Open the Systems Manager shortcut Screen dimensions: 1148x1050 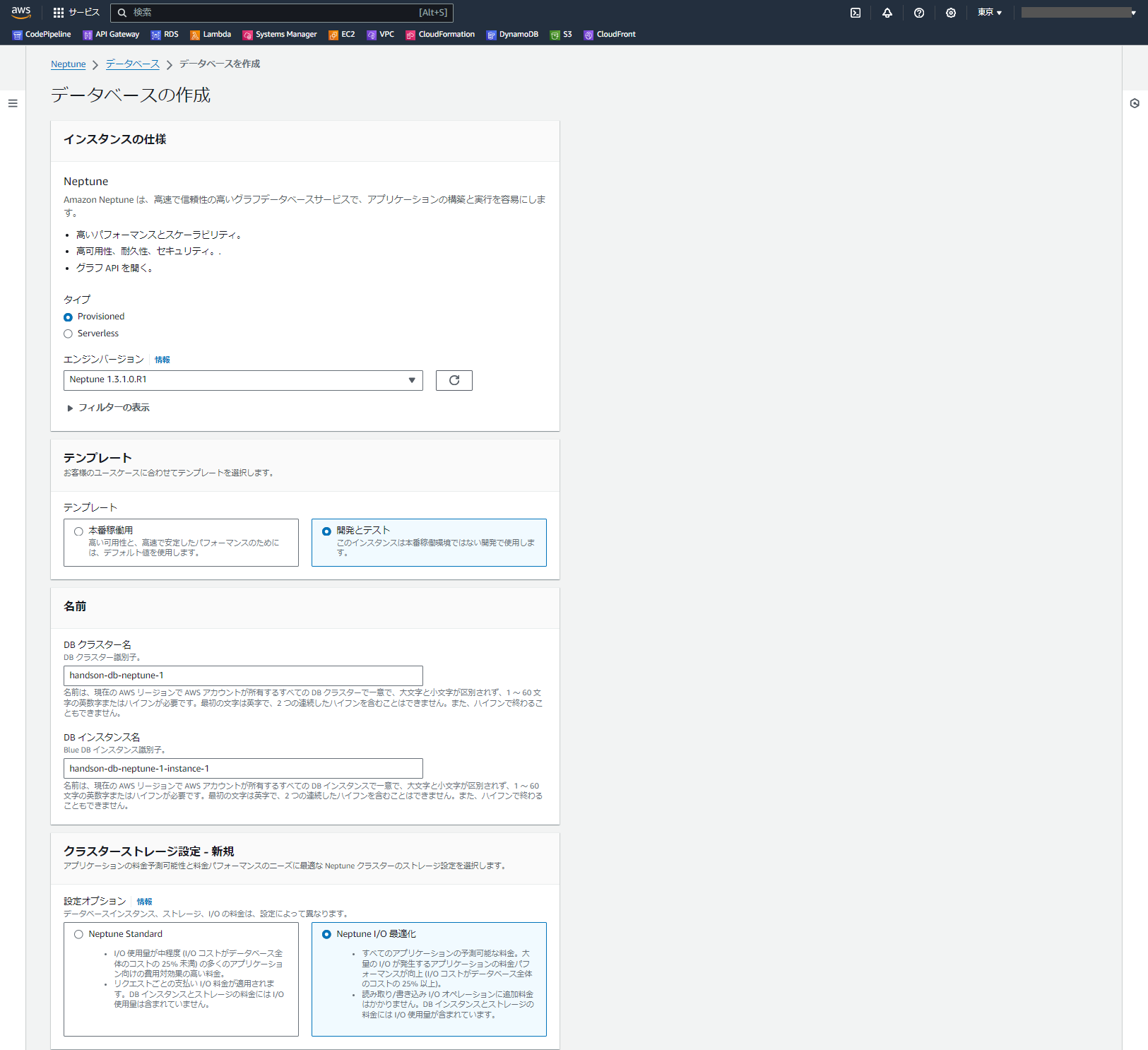280,35
